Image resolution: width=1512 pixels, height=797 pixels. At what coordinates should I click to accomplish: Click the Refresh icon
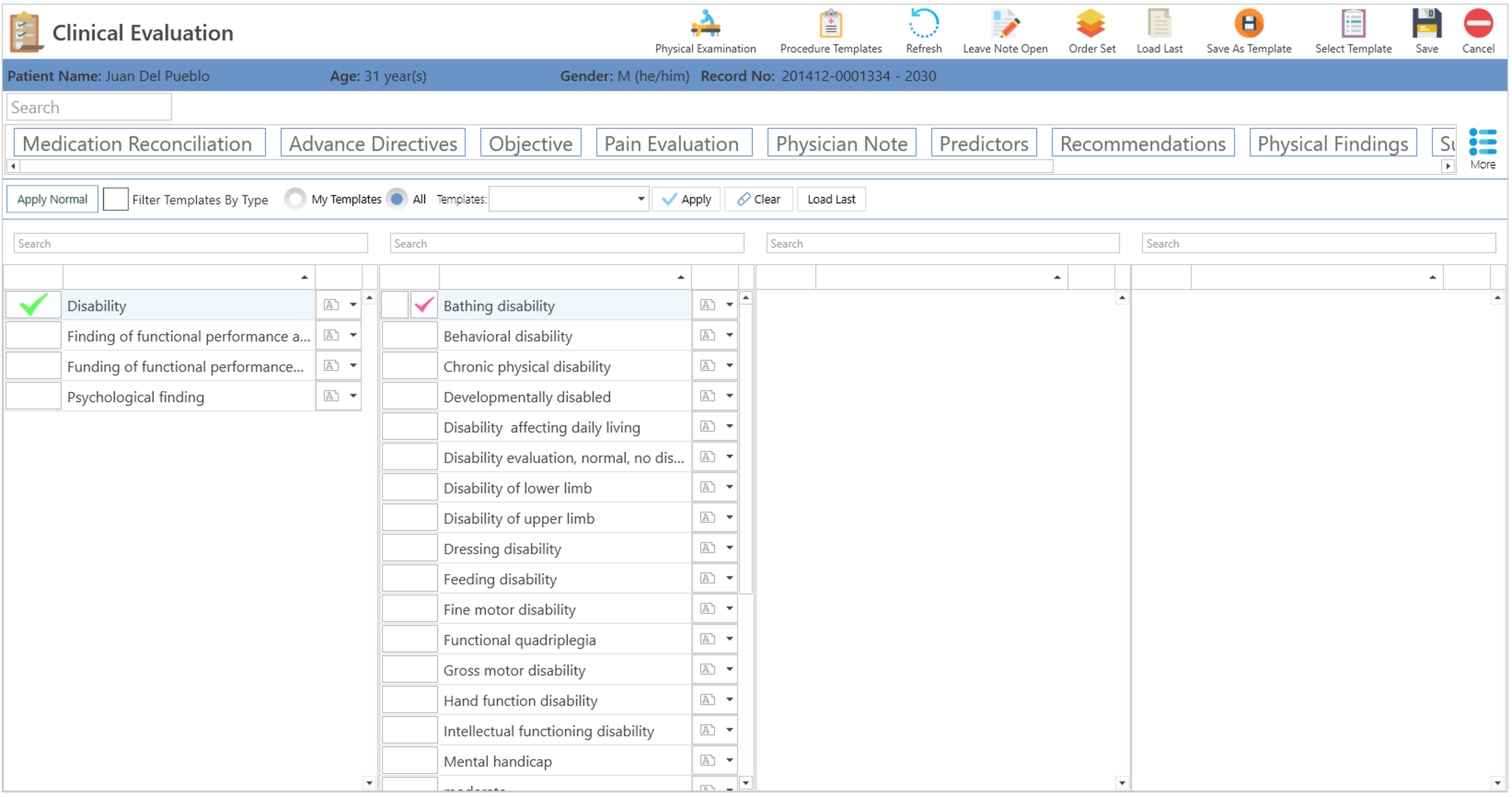[923, 25]
